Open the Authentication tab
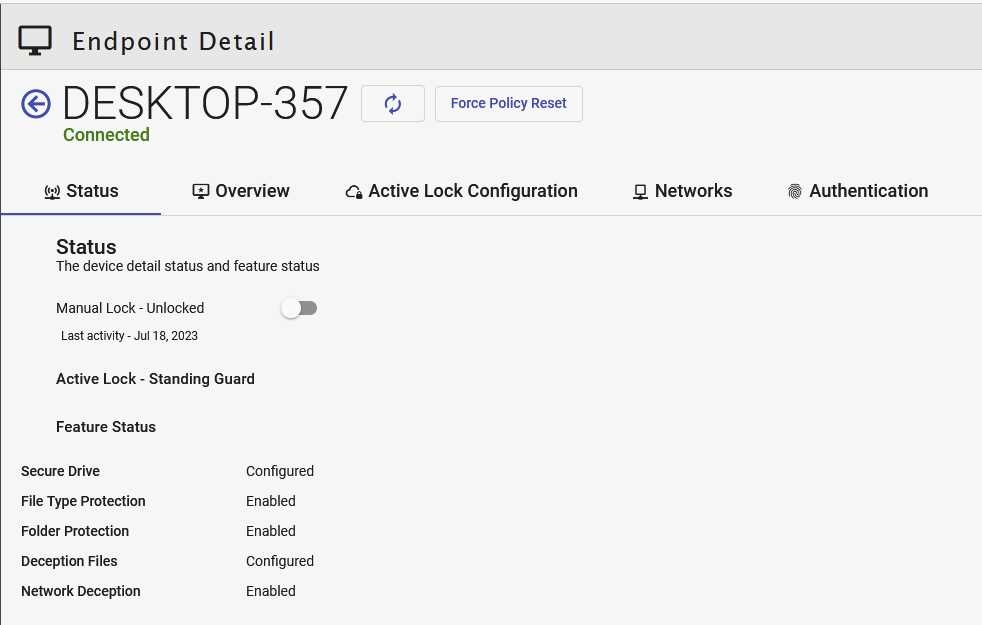 click(868, 191)
